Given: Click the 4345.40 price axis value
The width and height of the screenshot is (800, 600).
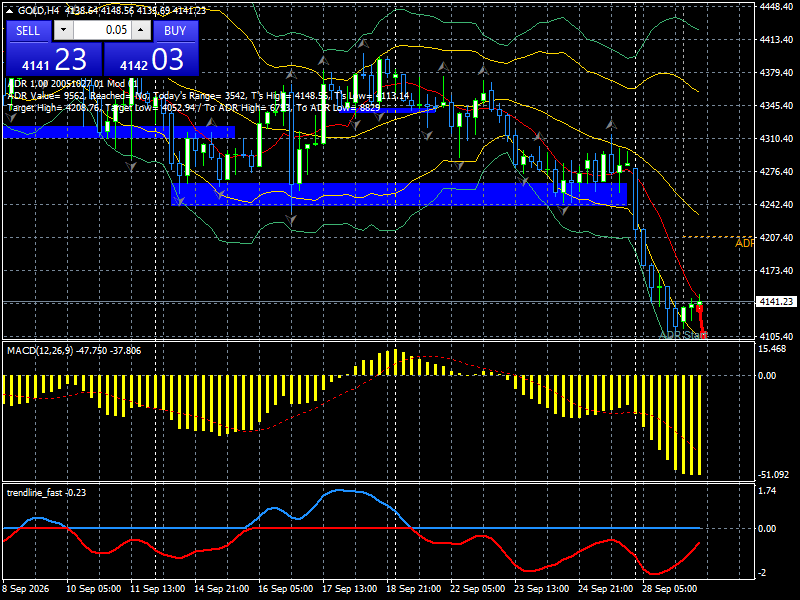Looking at the screenshot, I should [x=776, y=105].
